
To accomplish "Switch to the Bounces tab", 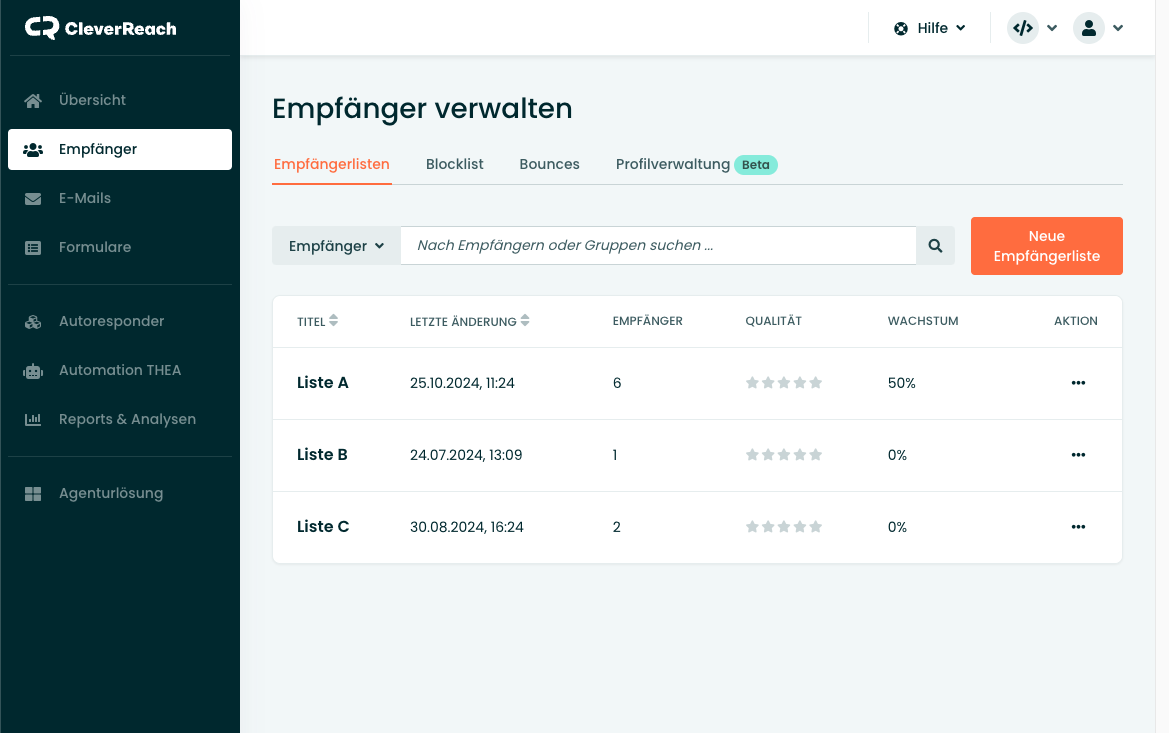I will coord(549,164).
